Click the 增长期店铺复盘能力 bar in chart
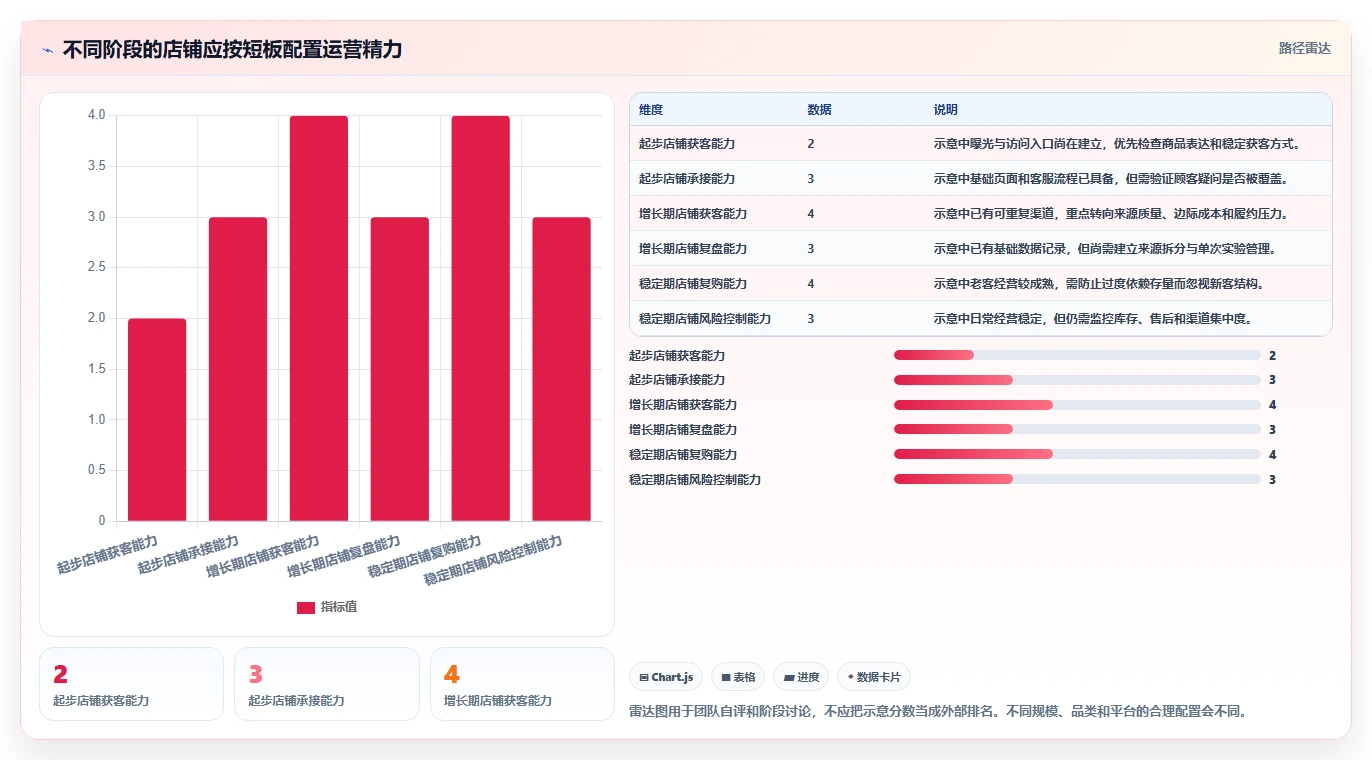Screen dimensions: 1372x760 point(400,369)
